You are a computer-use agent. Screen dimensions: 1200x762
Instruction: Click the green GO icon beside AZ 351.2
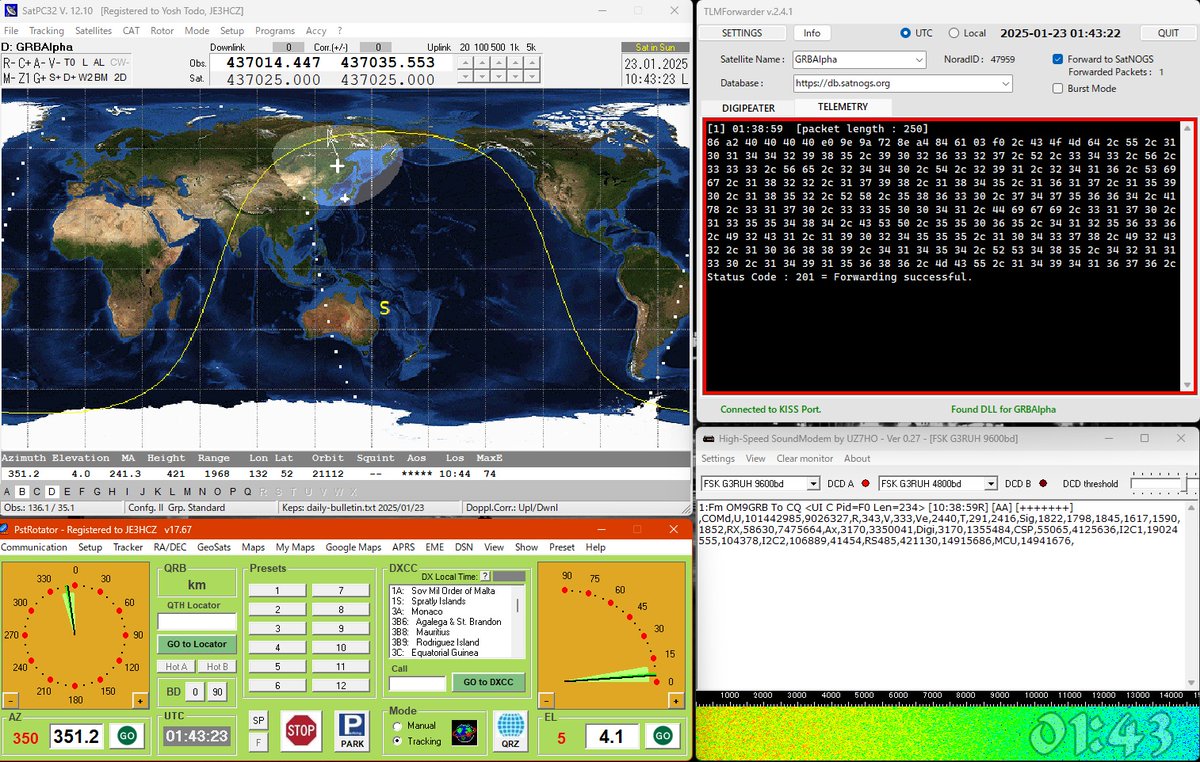click(x=126, y=736)
